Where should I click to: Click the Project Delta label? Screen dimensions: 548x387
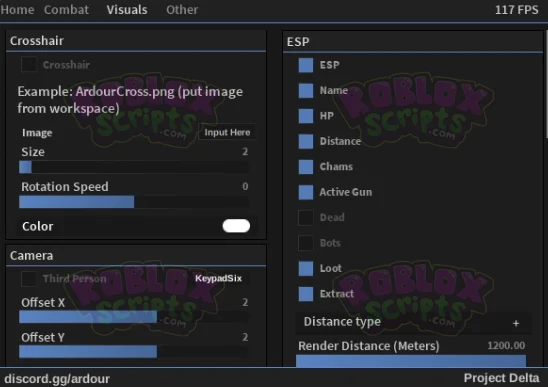click(x=502, y=378)
